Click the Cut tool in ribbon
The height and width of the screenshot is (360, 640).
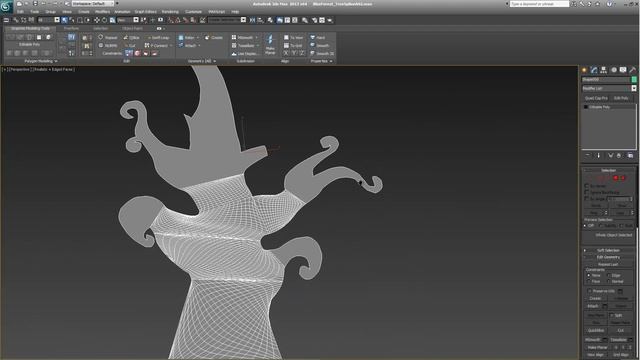point(129,45)
